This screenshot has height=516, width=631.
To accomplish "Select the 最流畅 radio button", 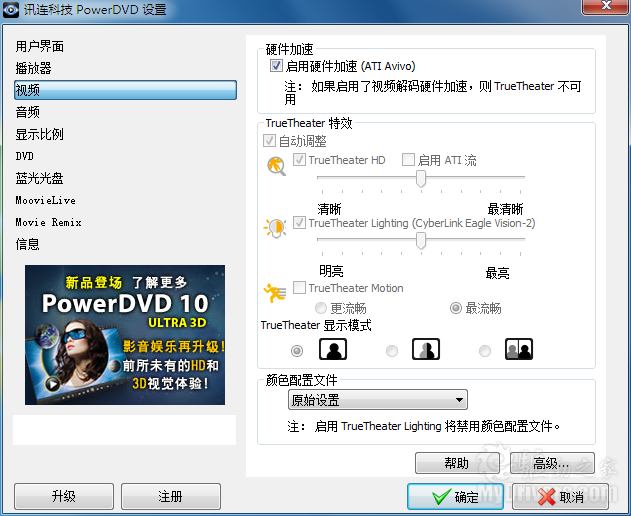I will 456,308.
